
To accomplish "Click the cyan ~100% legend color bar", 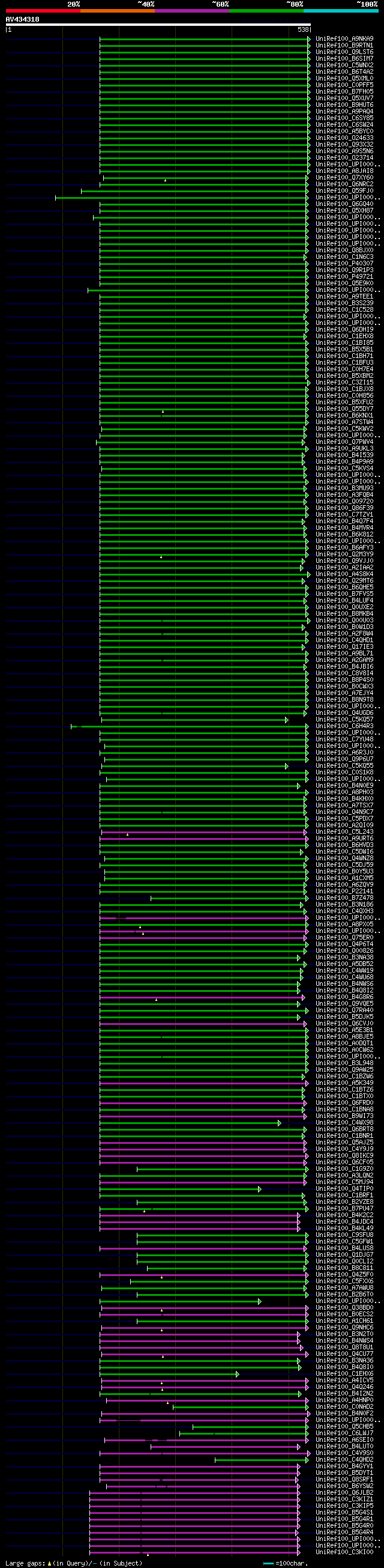I will [x=340, y=11].
